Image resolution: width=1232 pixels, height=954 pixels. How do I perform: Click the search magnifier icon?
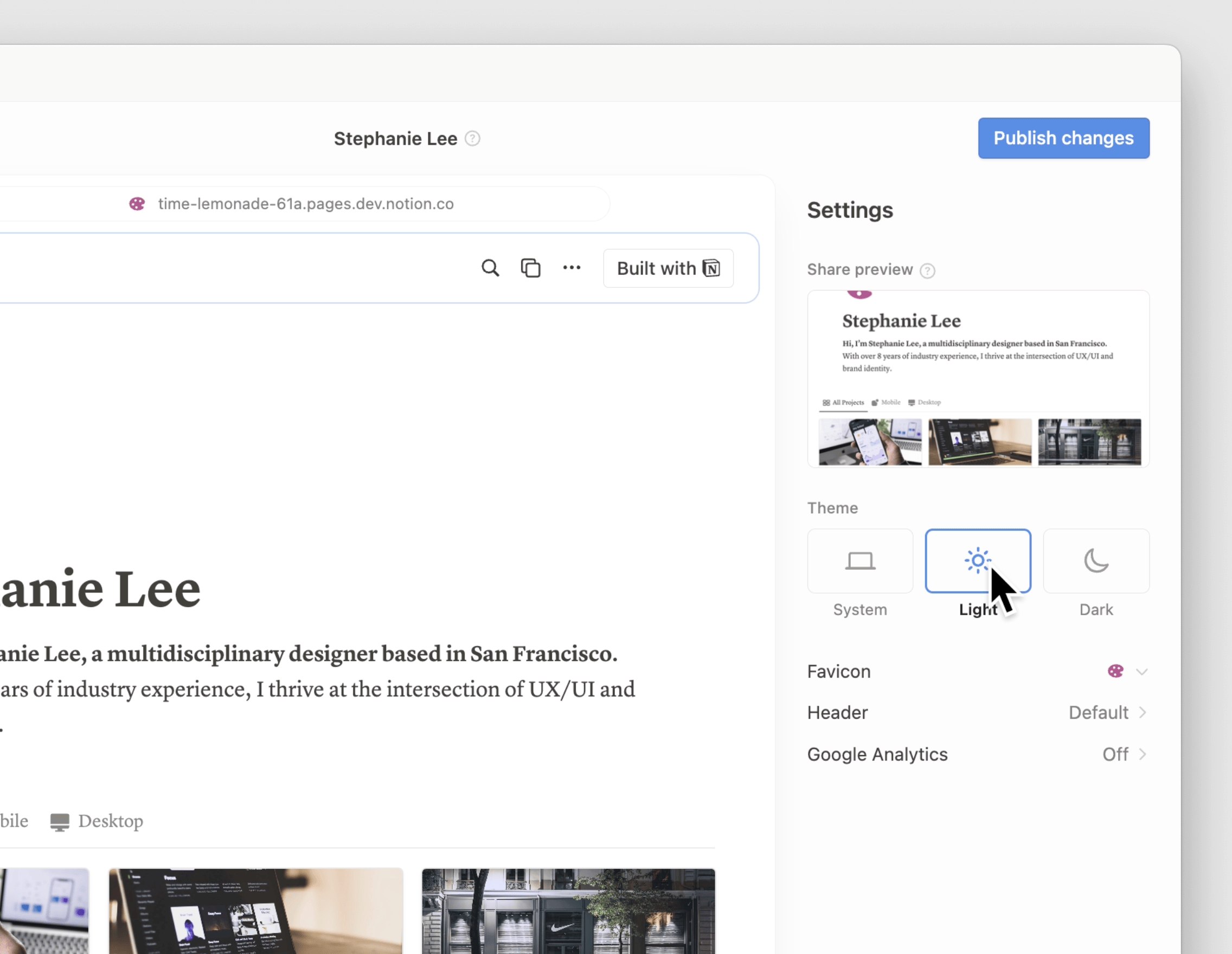coord(490,268)
